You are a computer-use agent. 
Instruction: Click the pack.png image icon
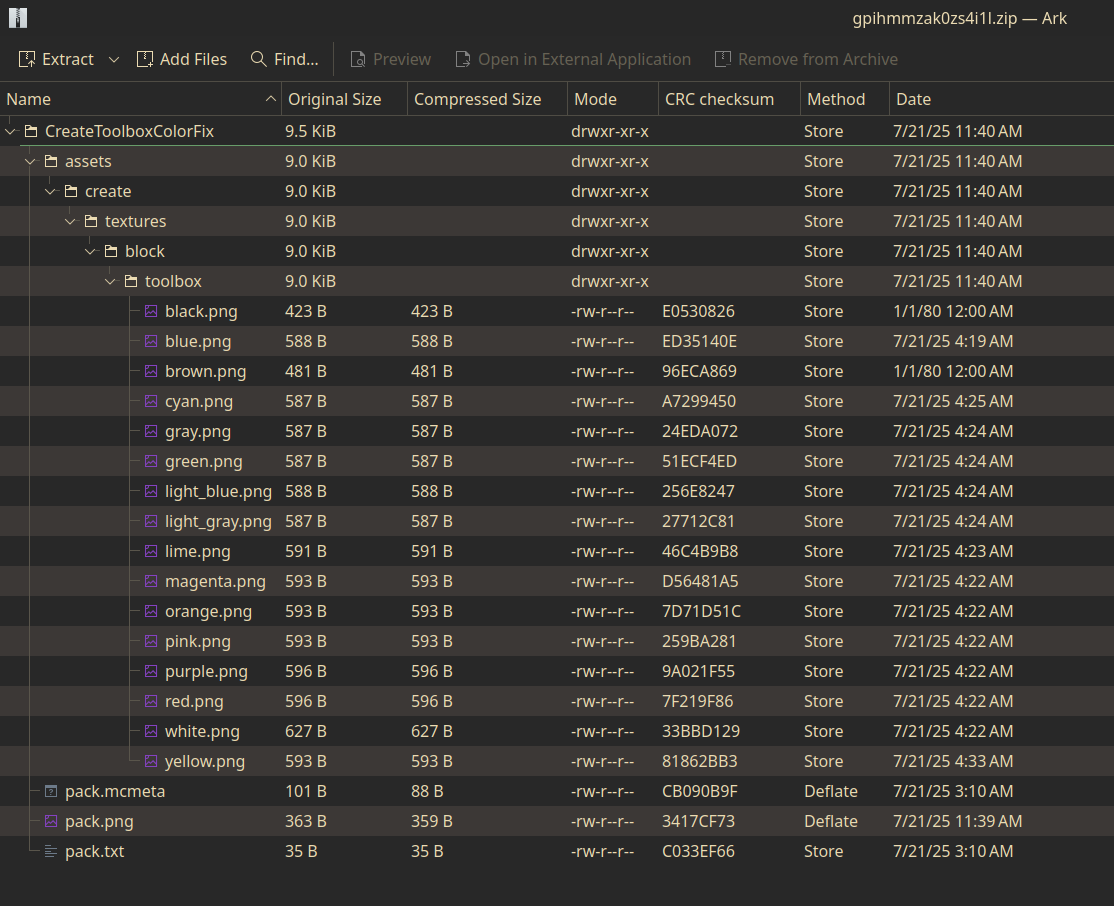click(x=50, y=821)
